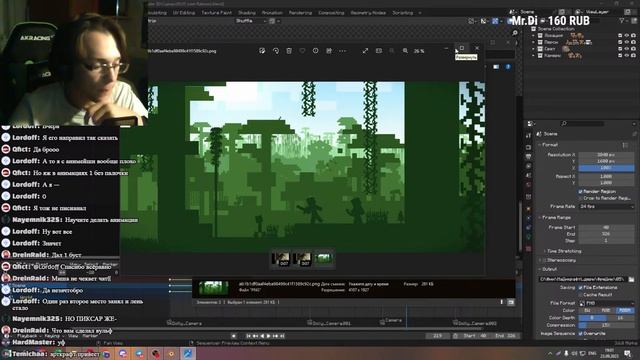Click the Format panel presets icon

click(x=625, y=145)
